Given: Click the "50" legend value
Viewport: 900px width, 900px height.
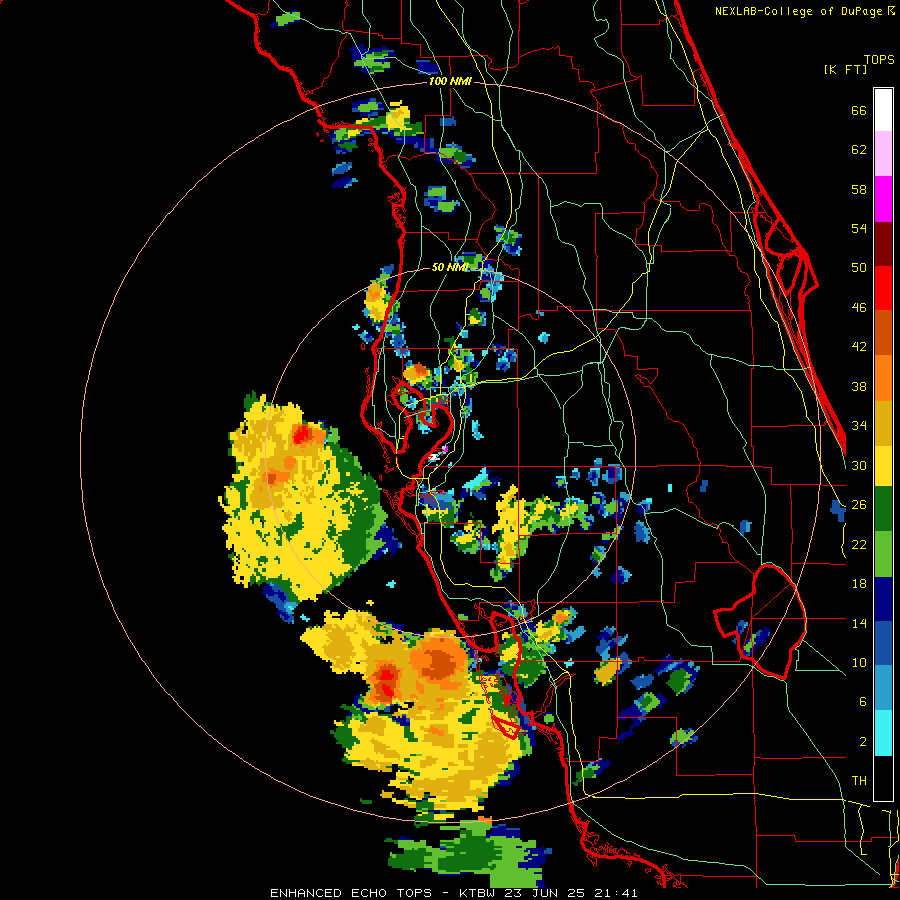Looking at the screenshot, I should tap(859, 267).
